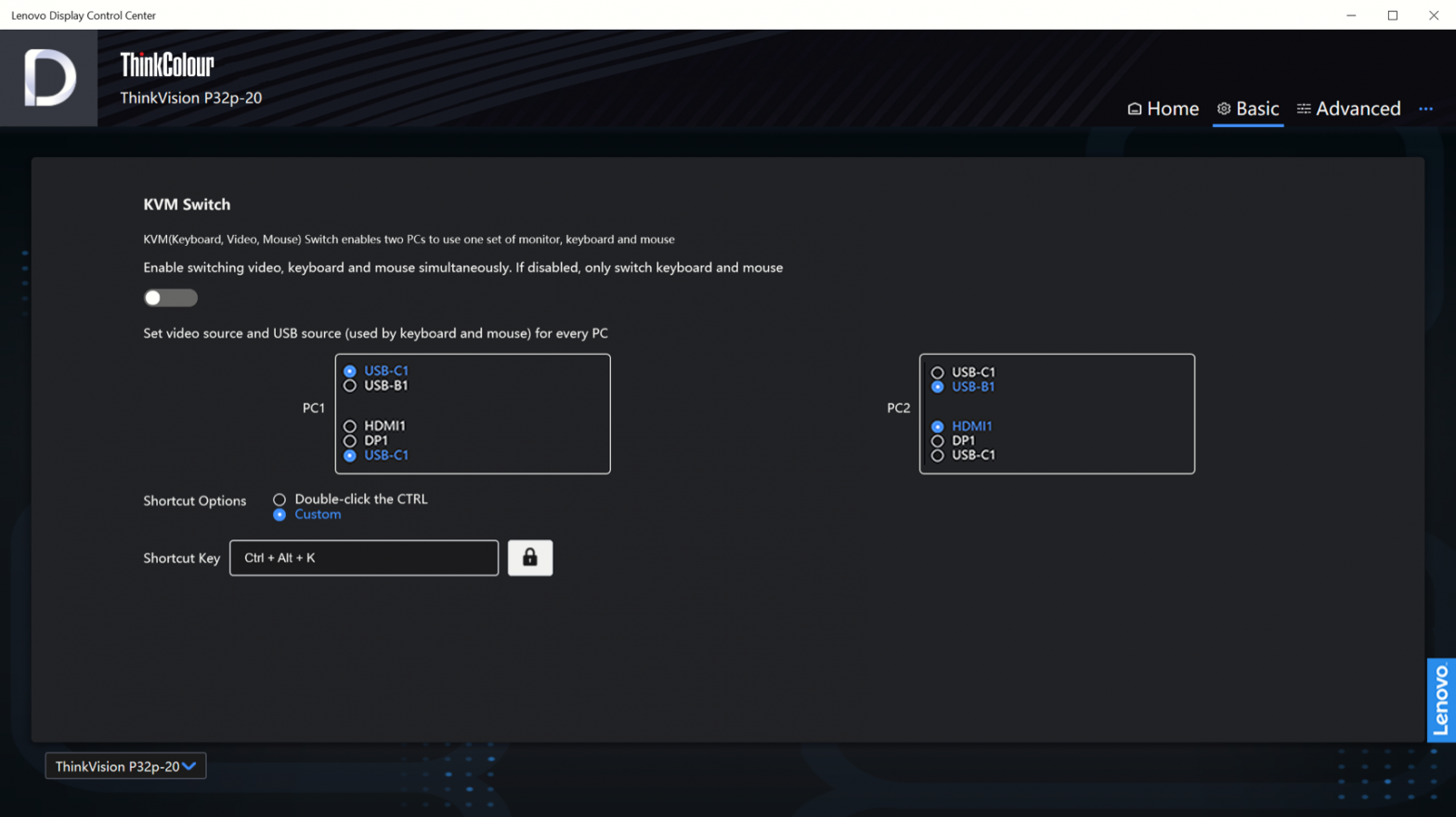Click the PC2 label
This screenshot has height=817, width=1456.
[899, 408]
